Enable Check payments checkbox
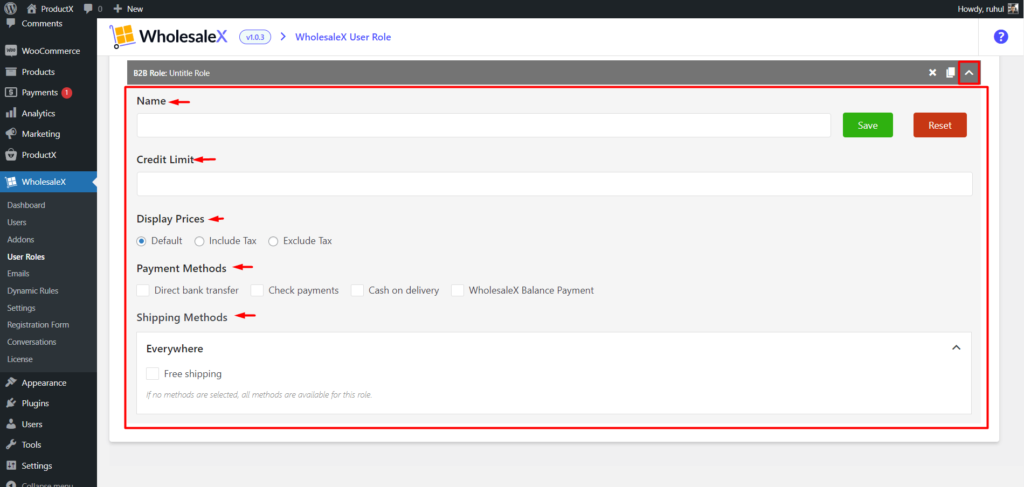Screen dimensions: 1024x487 click(257, 290)
